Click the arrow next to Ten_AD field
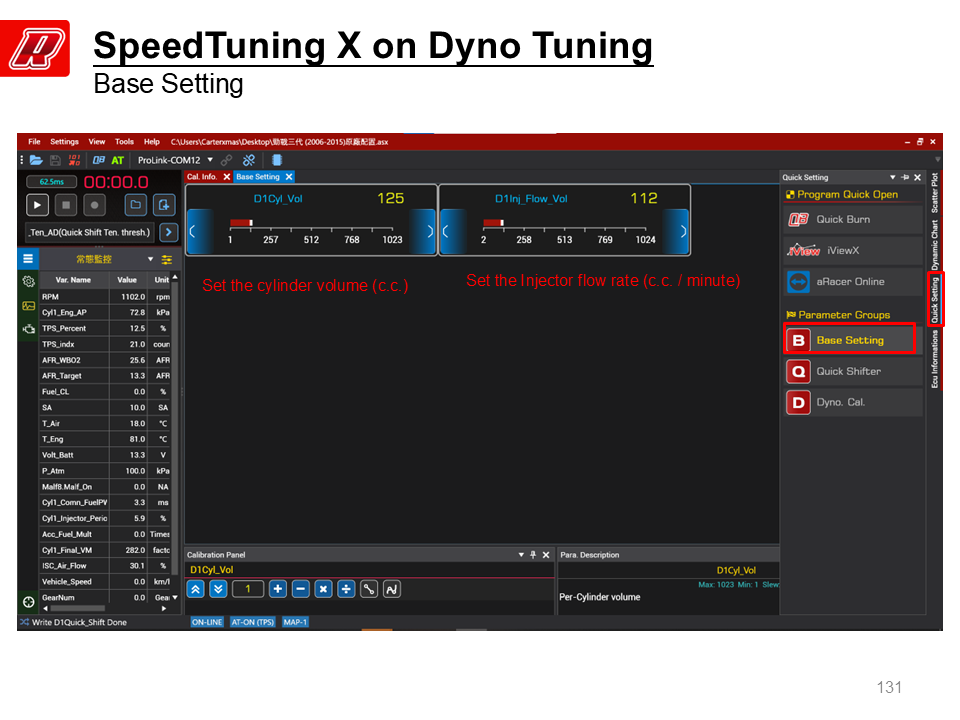 pos(168,233)
